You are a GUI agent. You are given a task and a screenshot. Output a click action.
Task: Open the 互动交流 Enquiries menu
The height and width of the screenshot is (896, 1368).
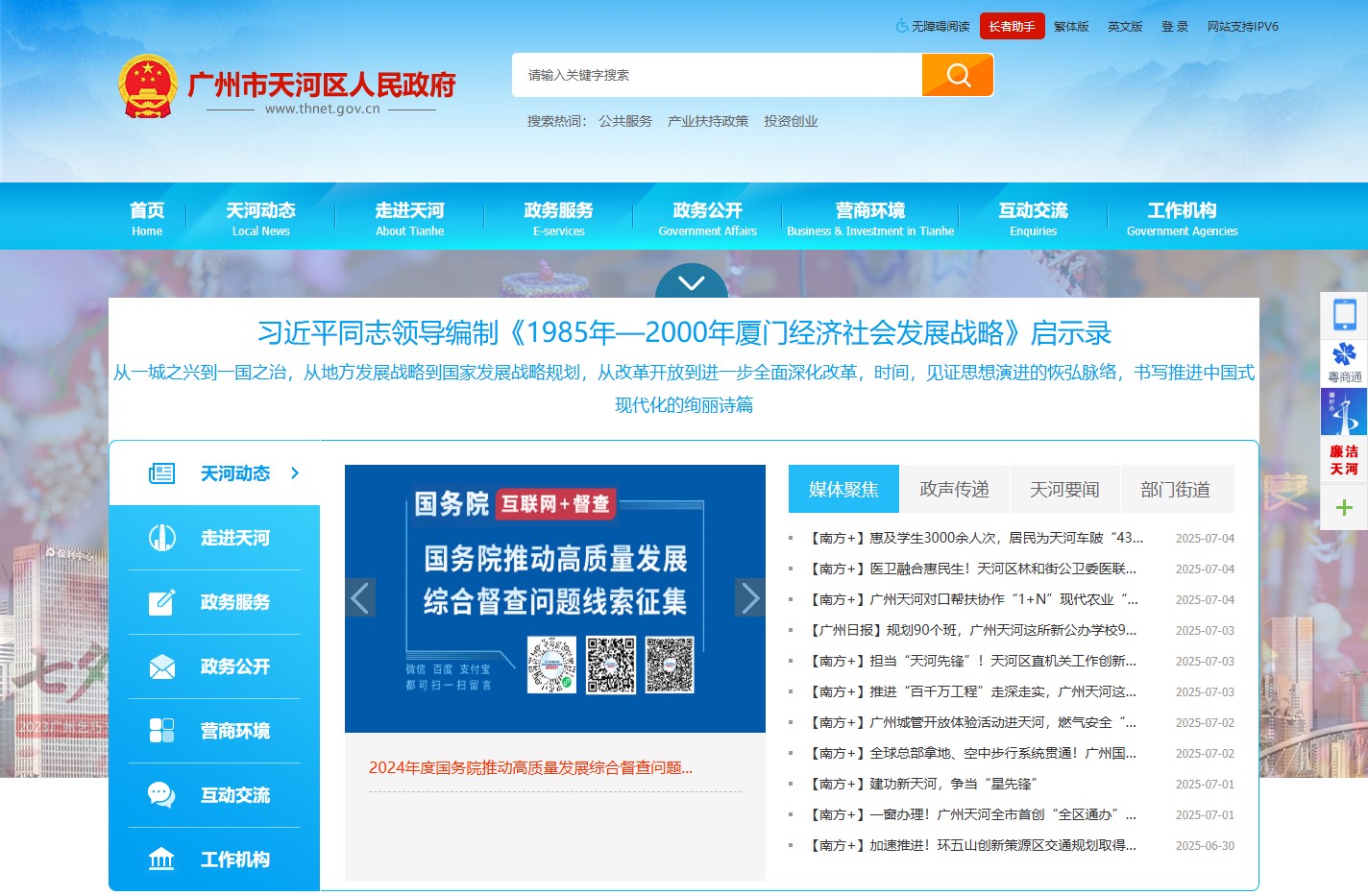coord(1033,218)
